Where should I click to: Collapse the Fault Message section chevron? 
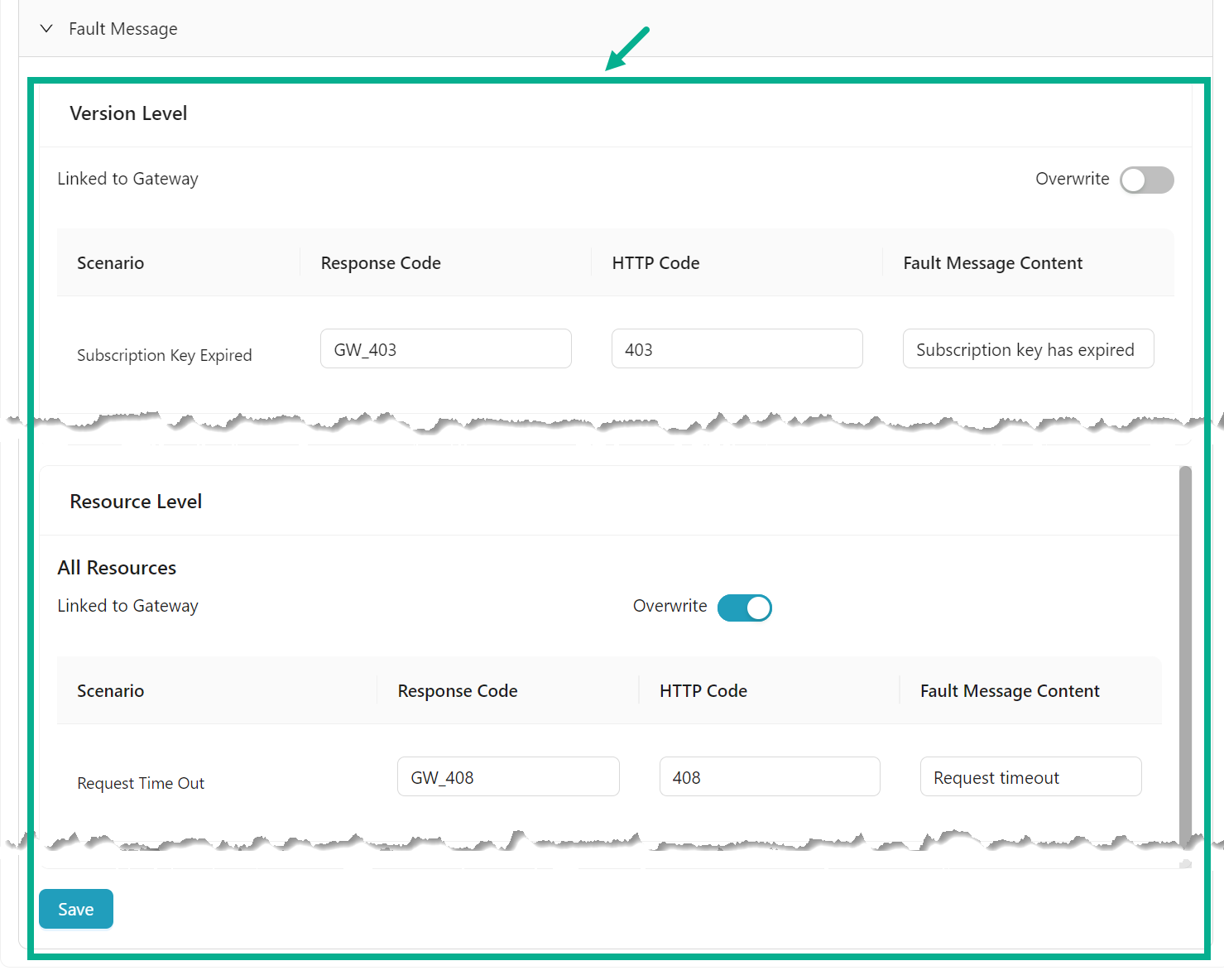pos(47,29)
